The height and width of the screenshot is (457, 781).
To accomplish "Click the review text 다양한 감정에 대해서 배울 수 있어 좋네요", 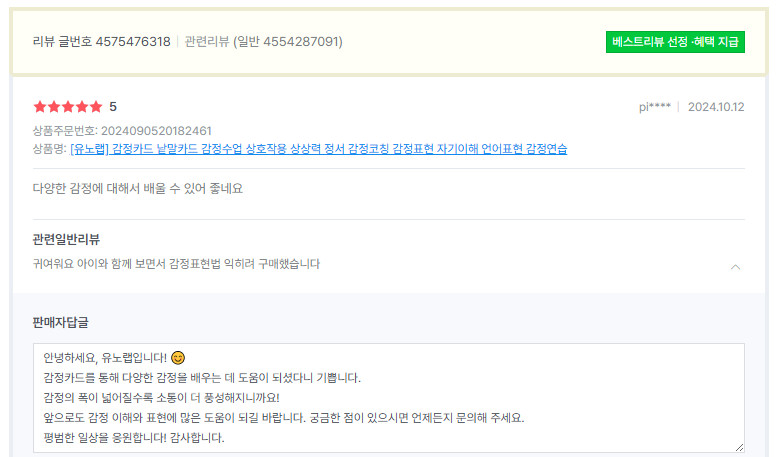I will 138,188.
